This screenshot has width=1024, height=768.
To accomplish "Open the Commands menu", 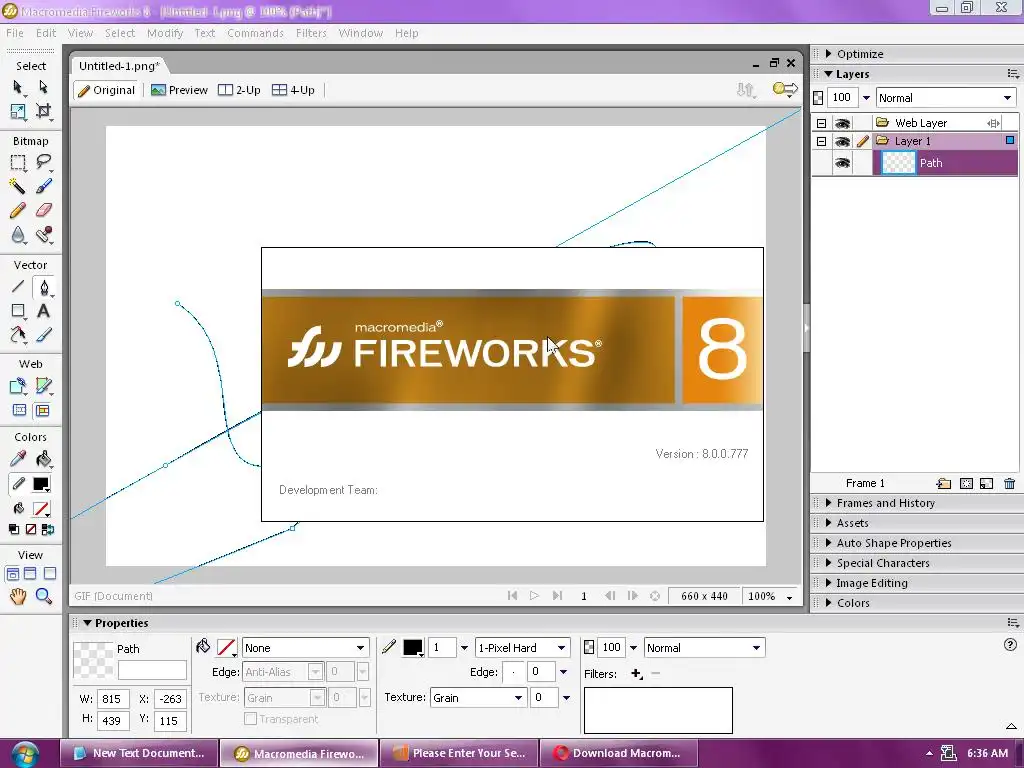I will 255,33.
